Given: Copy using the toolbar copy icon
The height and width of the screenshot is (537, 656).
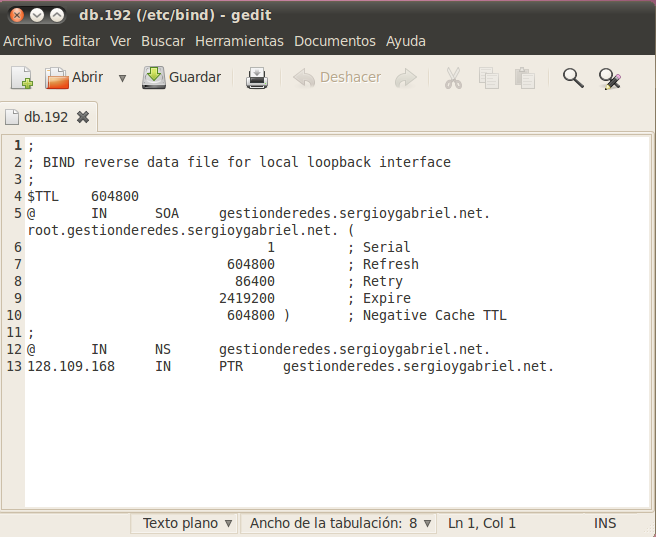Looking at the screenshot, I should click(x=489, y=78).
